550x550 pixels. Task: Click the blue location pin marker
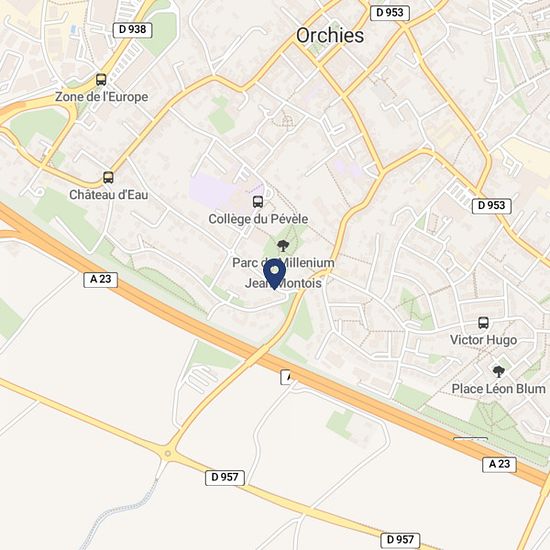tap(274, 274)
